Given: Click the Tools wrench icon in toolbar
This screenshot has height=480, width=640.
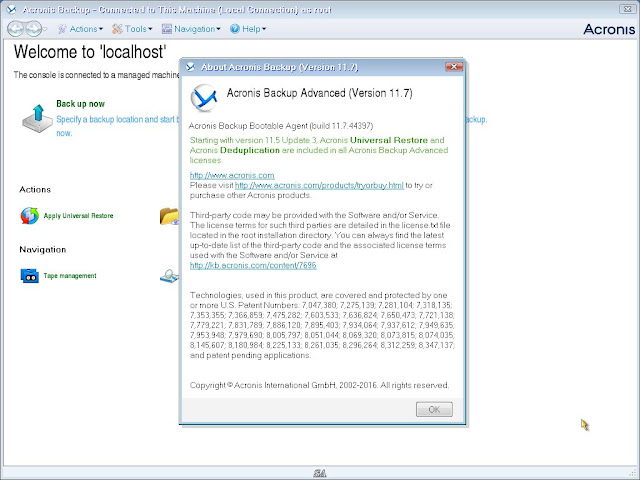Looking at the screenshot, I should 118,29.
